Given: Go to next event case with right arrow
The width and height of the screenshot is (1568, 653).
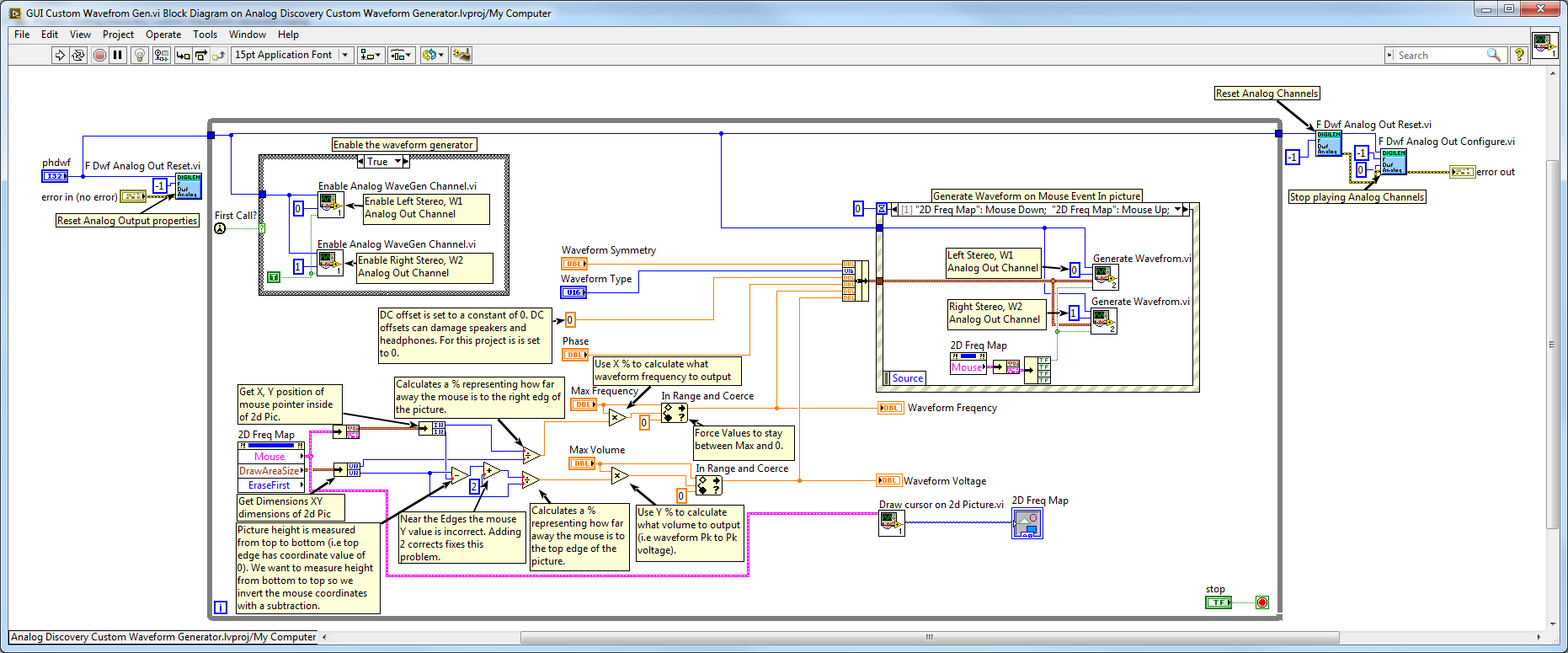Looking at the screenshot, I should pos(1187,209).
